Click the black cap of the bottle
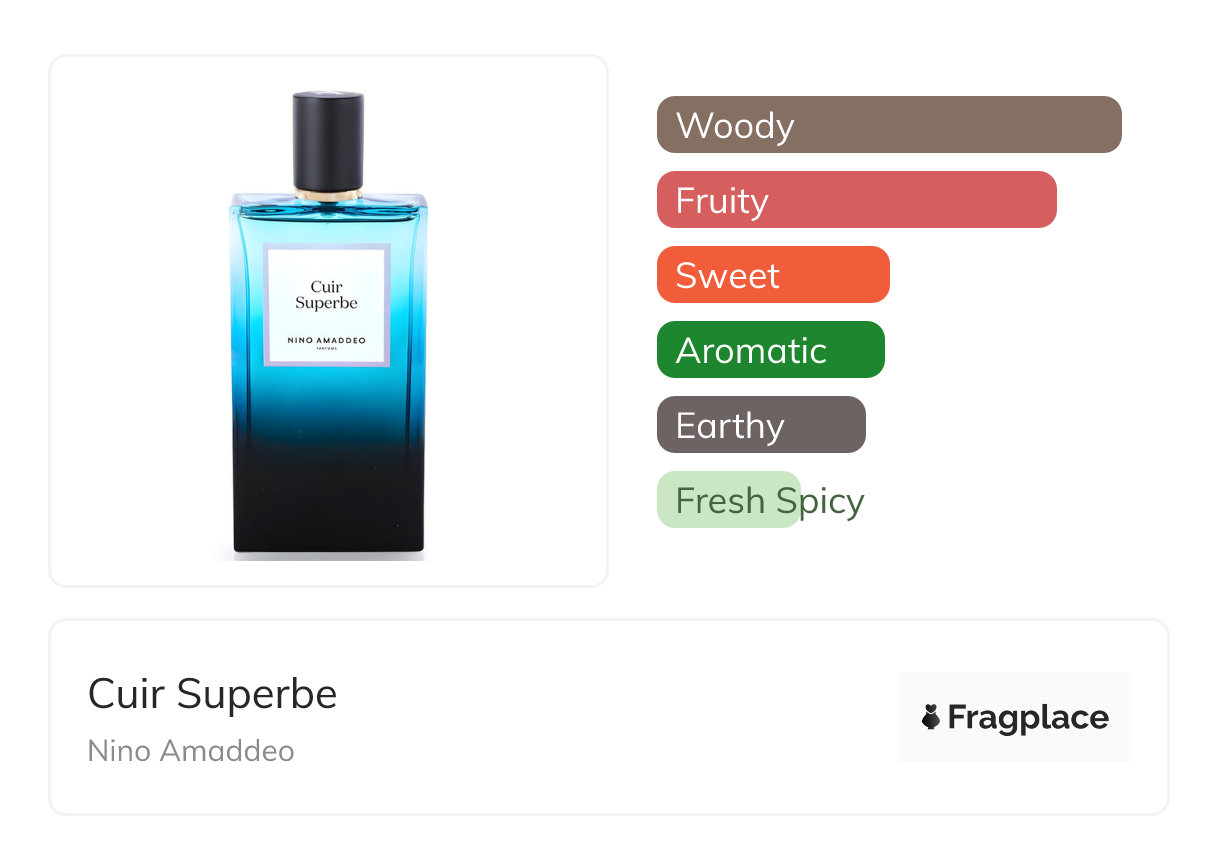This screenshot has height=864, width=1218. 327,138
